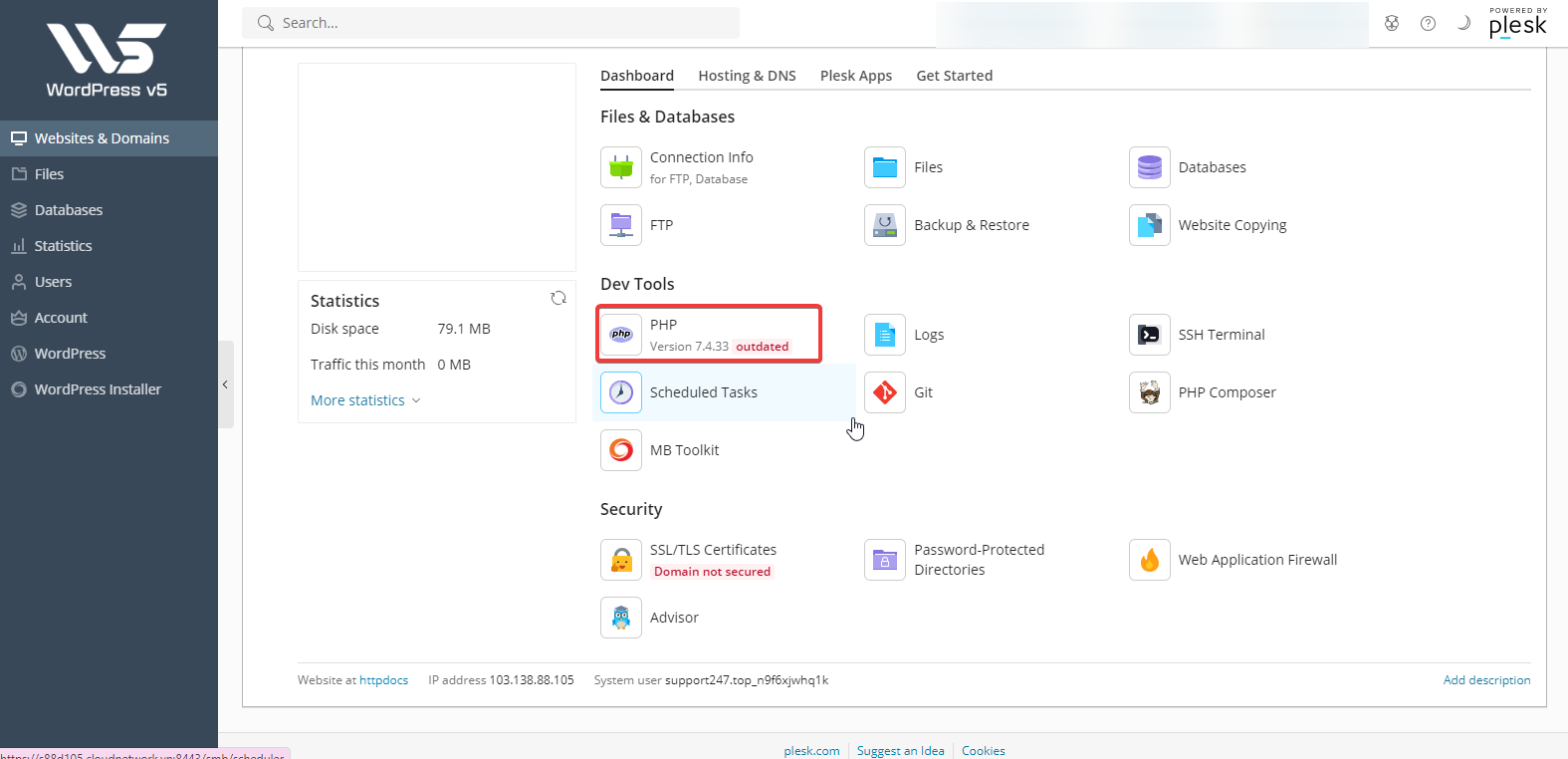The image size is (1568, 759).
Task: Open the Connection Info icon
Action: pos(621,167)
